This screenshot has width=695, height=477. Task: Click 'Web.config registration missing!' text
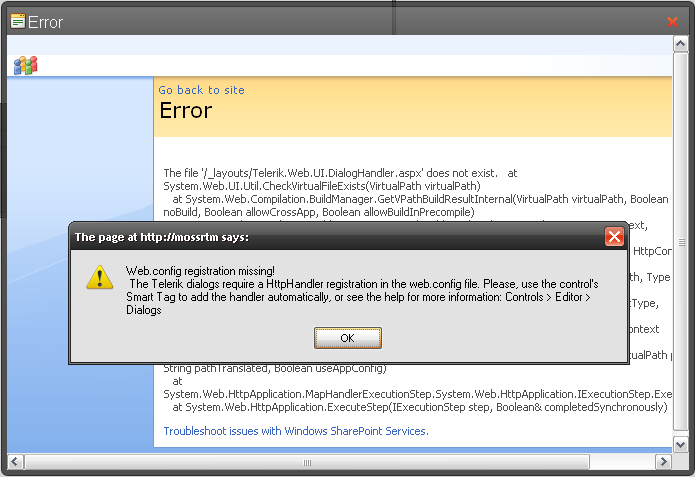(x=200, y=271)
